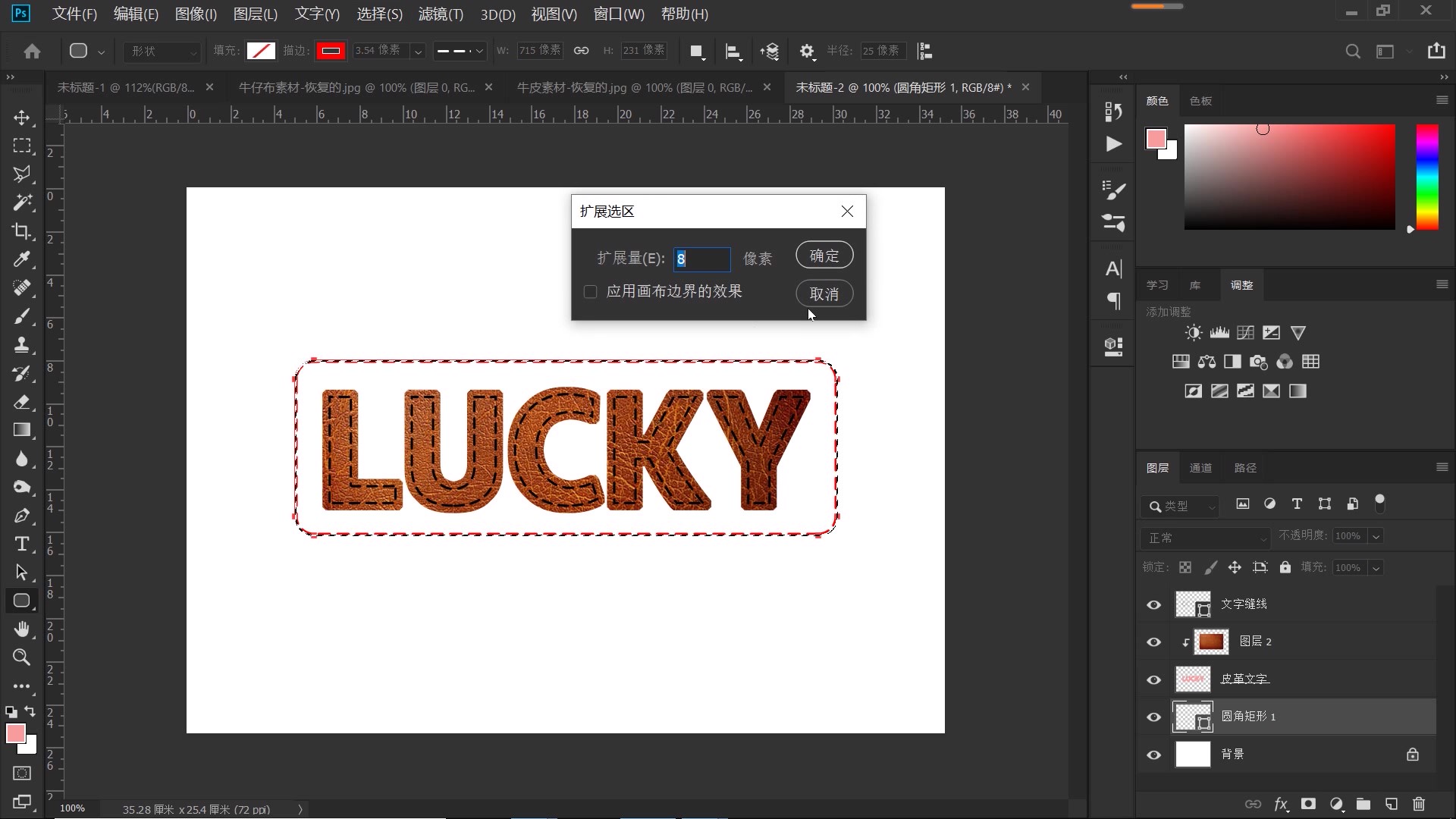Expand the layer opacity 100% dropdown arrow
This screenshot has height=819, width=1456.
(1376, 536)
